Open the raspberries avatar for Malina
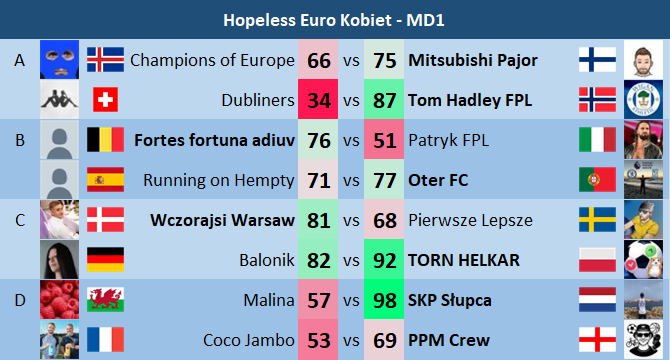 pos(59,299)
